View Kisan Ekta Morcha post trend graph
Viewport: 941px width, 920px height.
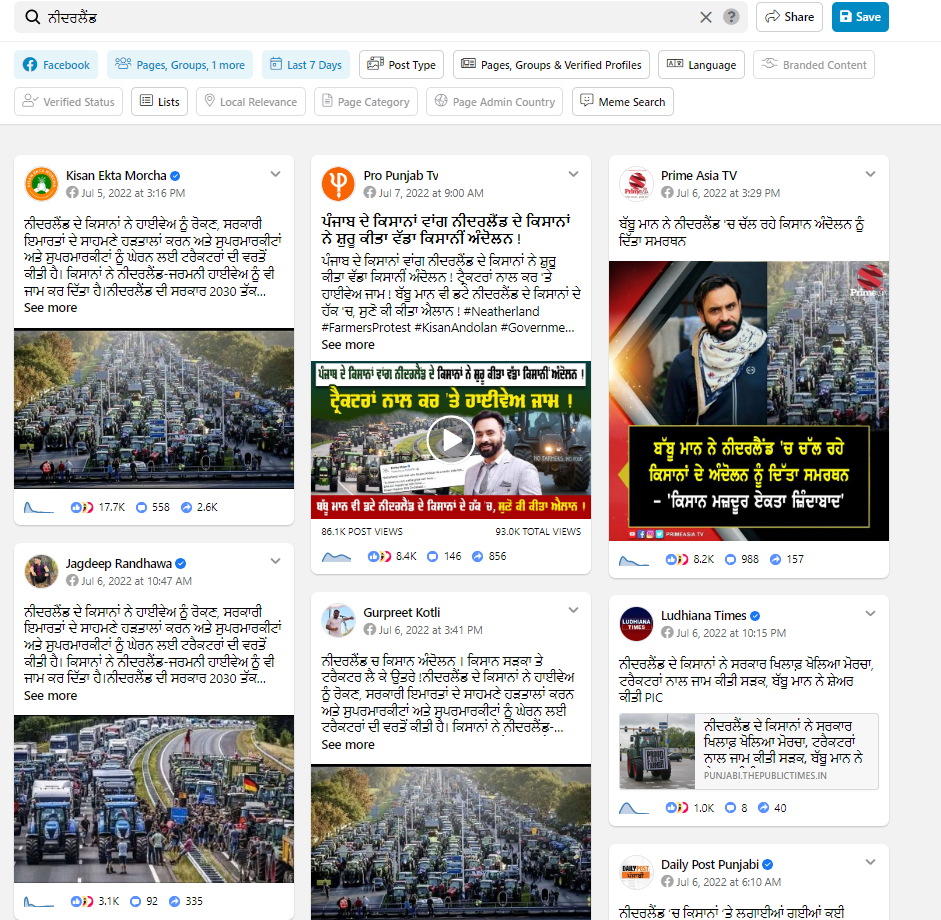point(38,508)
